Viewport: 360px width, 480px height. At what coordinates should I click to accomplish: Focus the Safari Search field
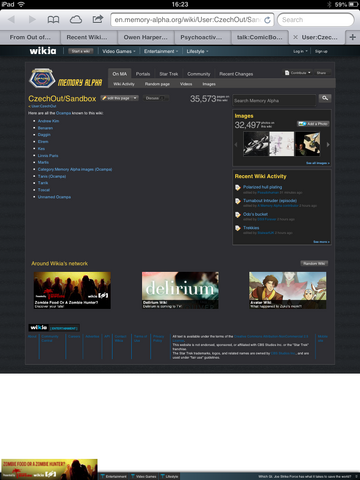point(315,20)
